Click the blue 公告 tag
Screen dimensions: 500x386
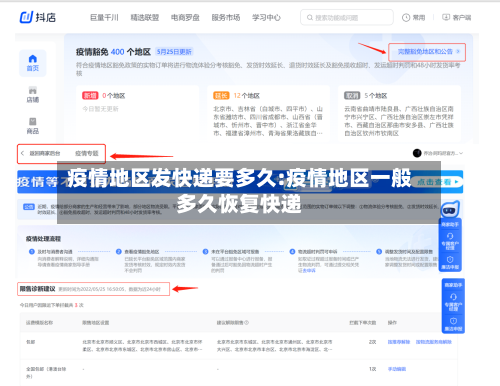click(29, 207)
